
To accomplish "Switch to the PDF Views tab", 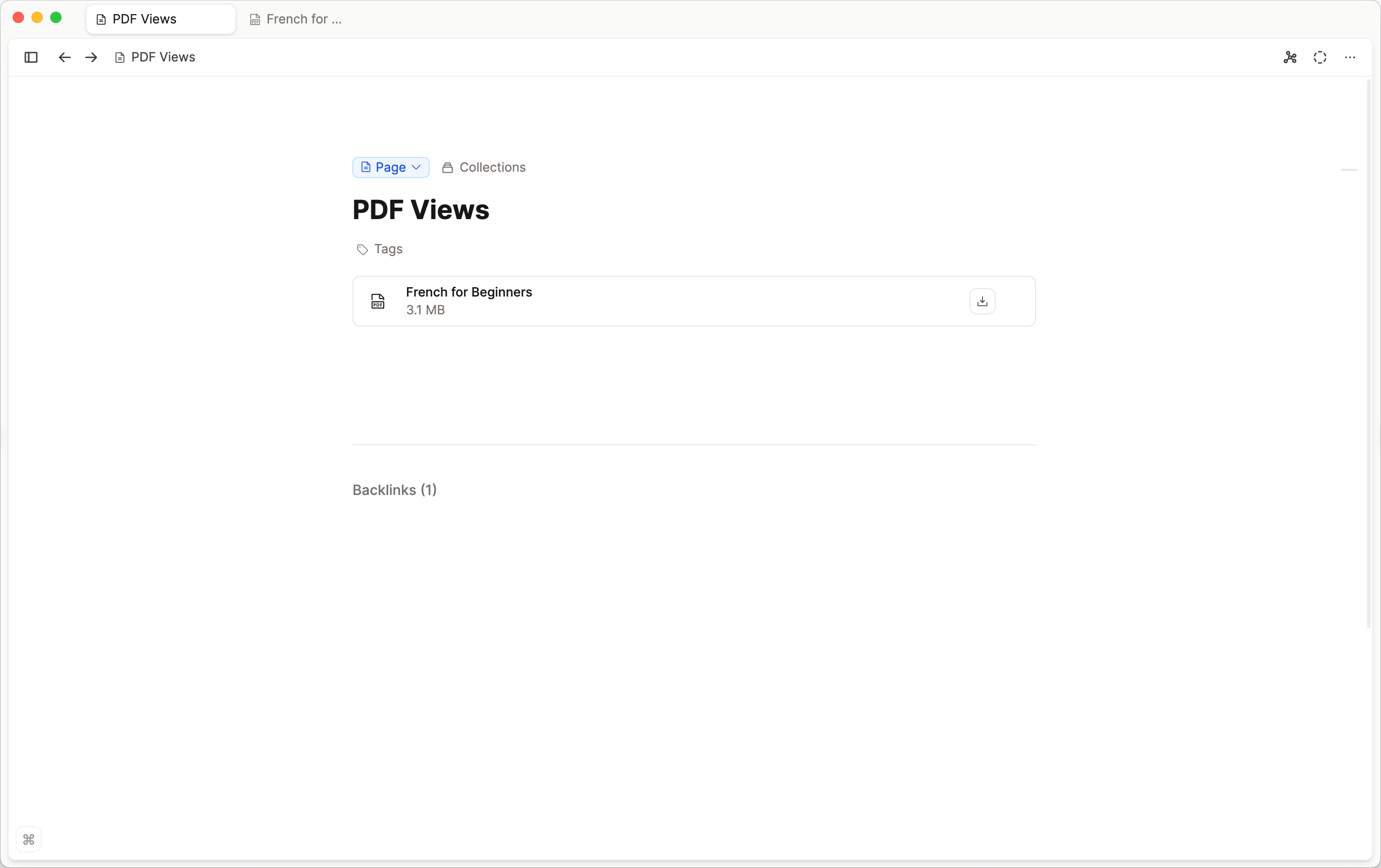I will click(161, 19).
